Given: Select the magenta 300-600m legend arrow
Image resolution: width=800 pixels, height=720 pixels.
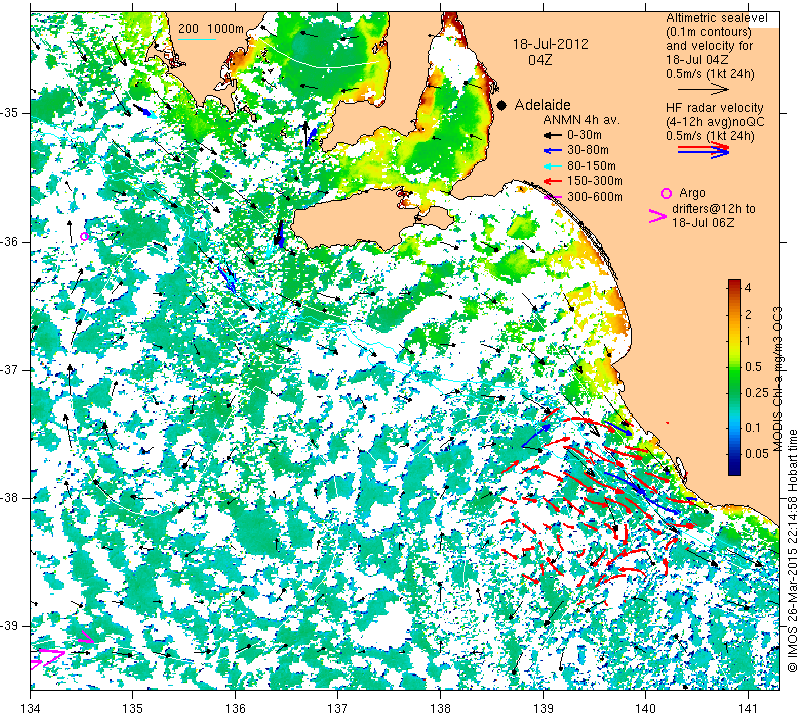Looking at the screenshot, I should tap(552, 197).
